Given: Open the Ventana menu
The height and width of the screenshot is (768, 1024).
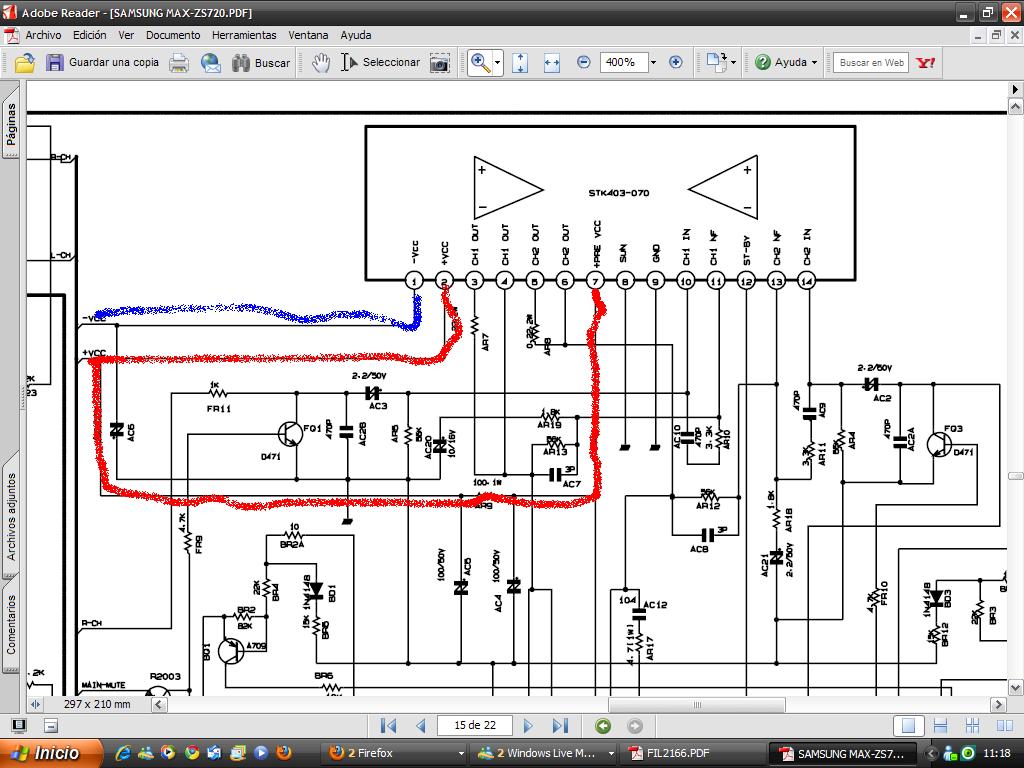Looking at the screenshot, I should 308,35.
